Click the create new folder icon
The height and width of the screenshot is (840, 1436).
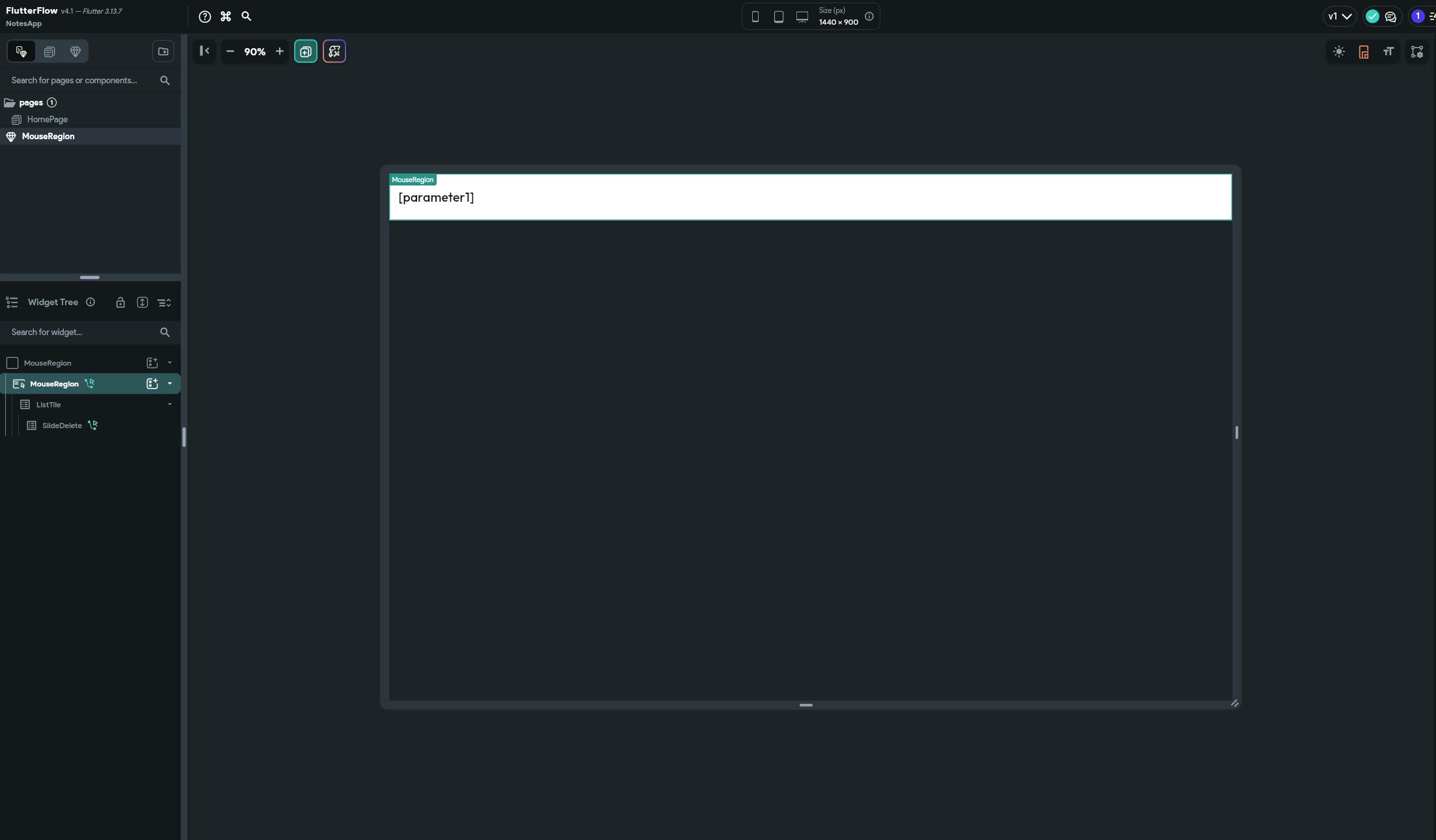pos(163,51)
